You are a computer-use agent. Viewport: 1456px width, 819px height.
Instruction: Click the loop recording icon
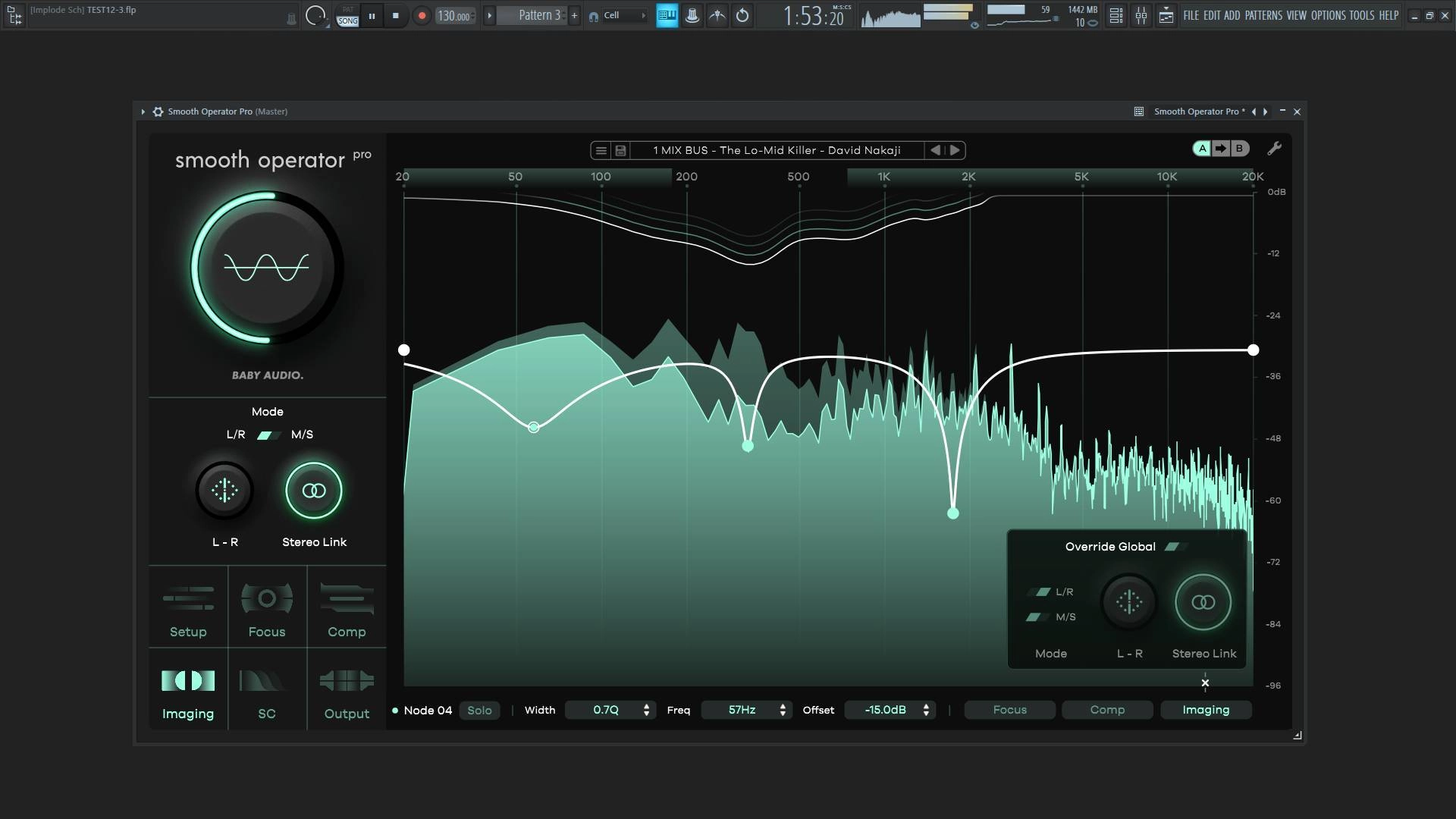(x=742, y=15)
